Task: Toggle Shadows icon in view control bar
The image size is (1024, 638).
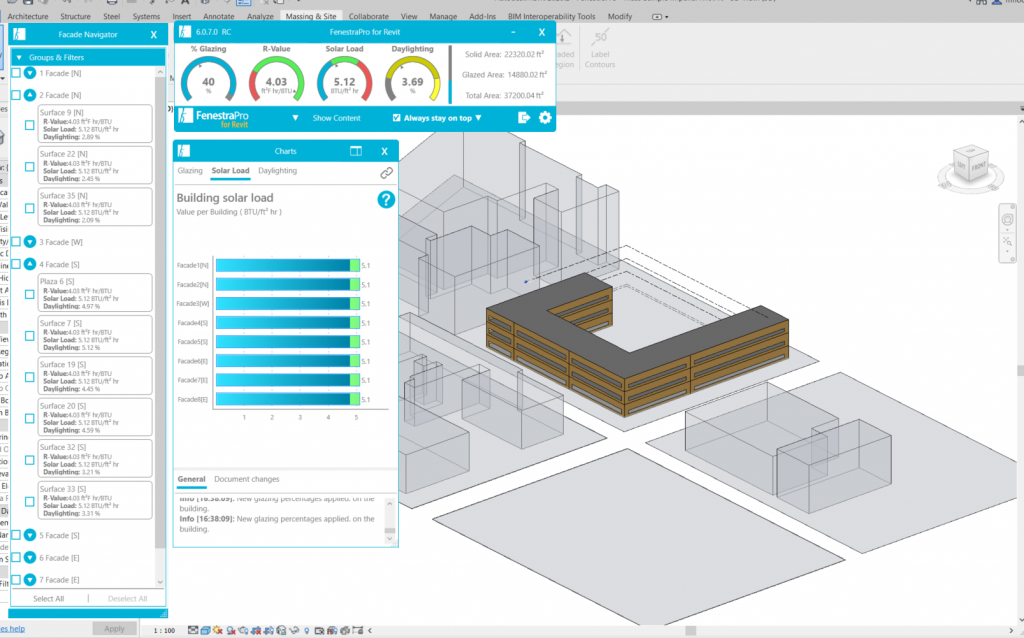Action: pos(231,630)
